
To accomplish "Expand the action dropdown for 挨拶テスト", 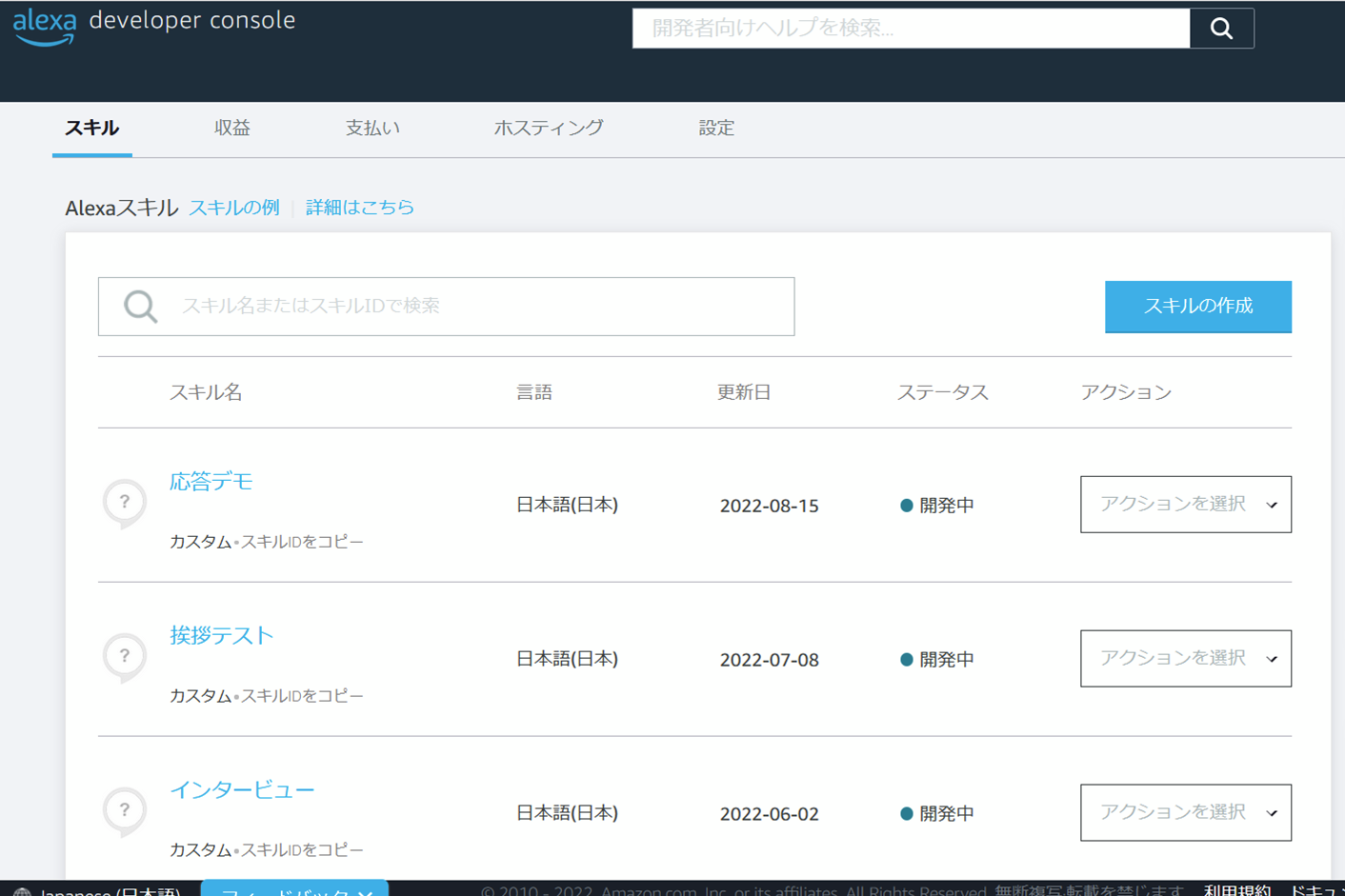I will point(1186,659).
